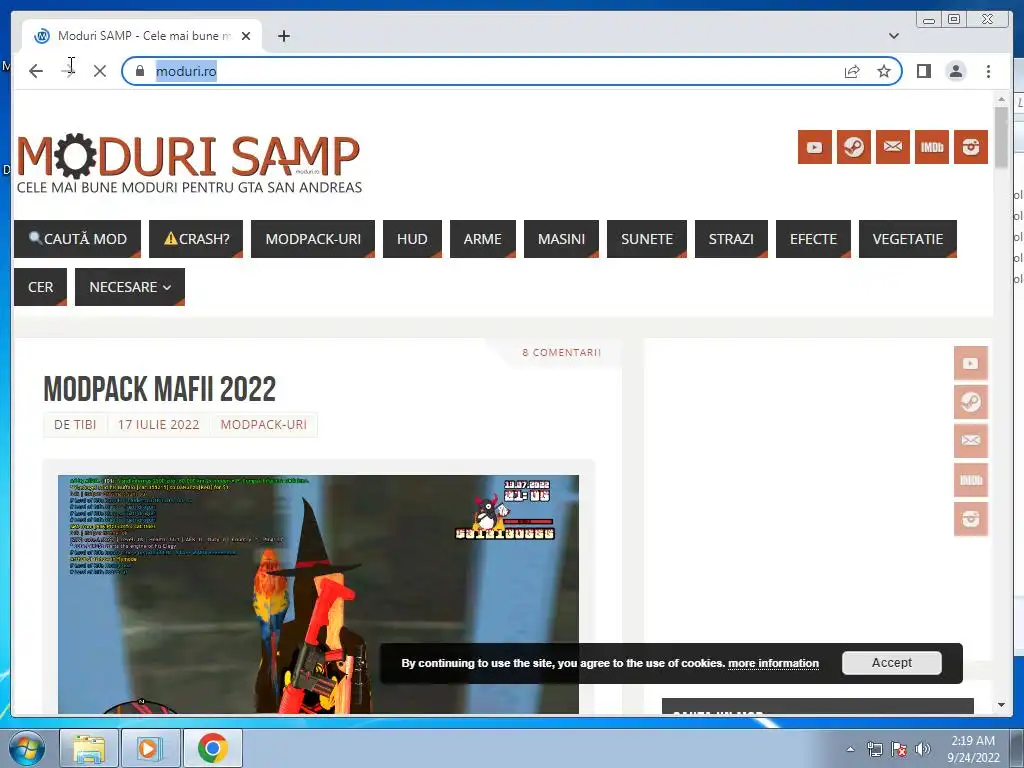Open the MODPACK MAFII 2022 post title
This screenshot has width=1024, height=768.
pos(159,389)
